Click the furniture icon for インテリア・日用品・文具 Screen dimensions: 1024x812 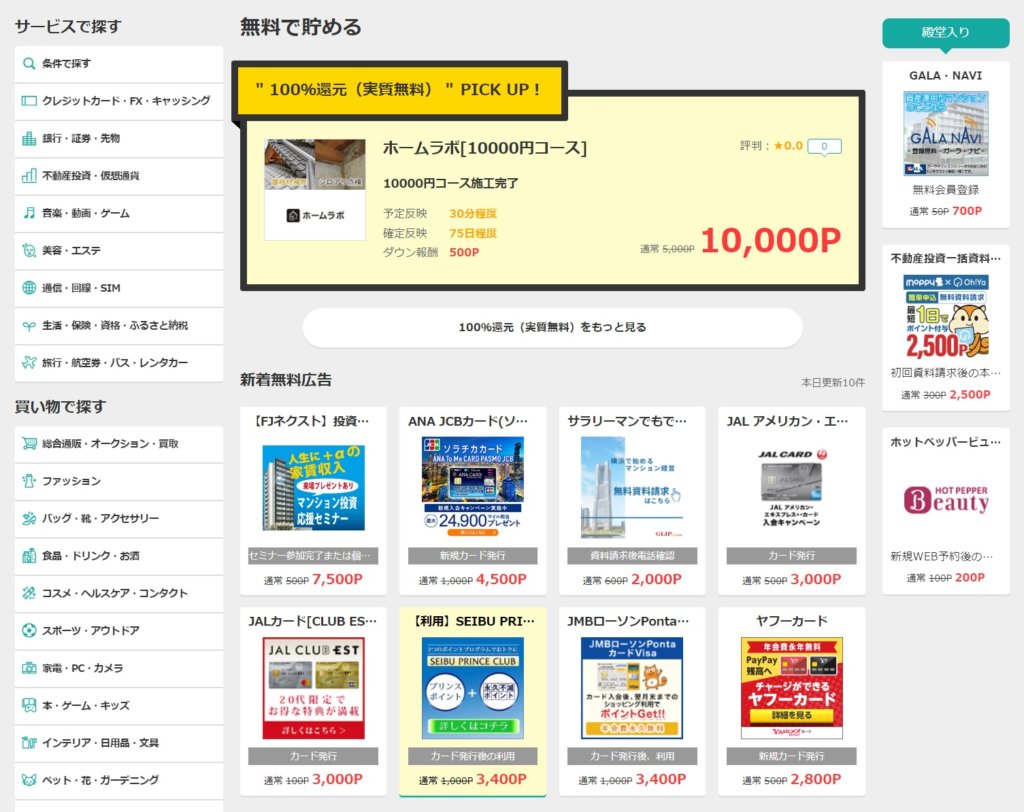29,743
